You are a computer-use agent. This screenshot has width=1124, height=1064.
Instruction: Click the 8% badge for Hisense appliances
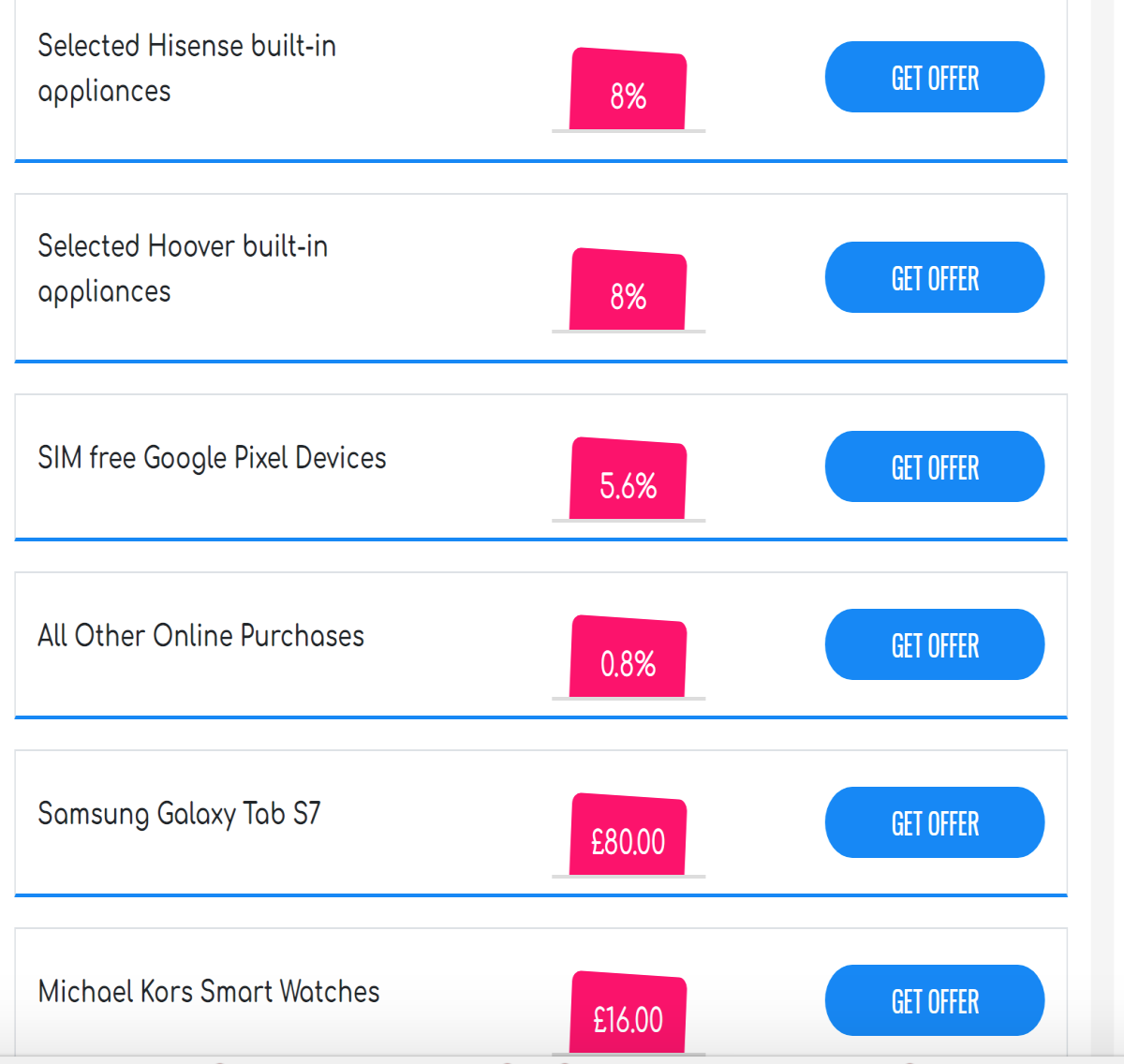click(629, 89)
